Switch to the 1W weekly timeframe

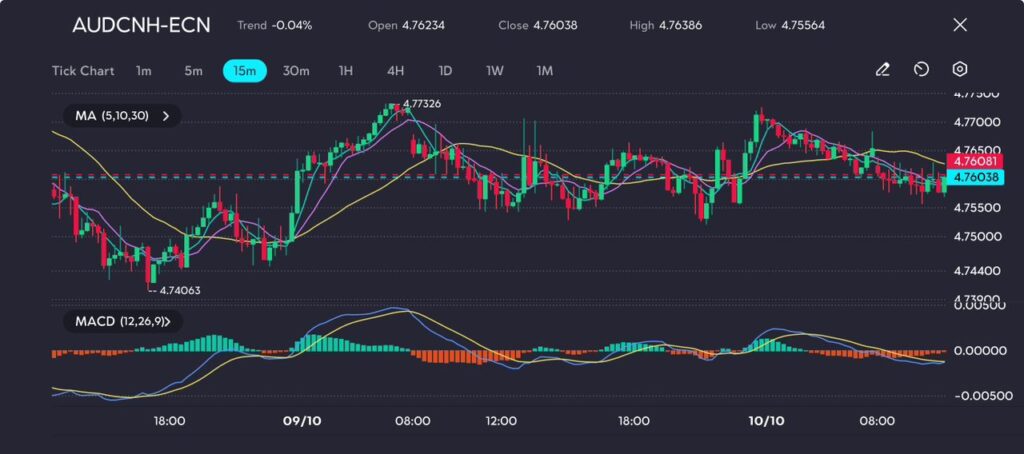(495, 71)
